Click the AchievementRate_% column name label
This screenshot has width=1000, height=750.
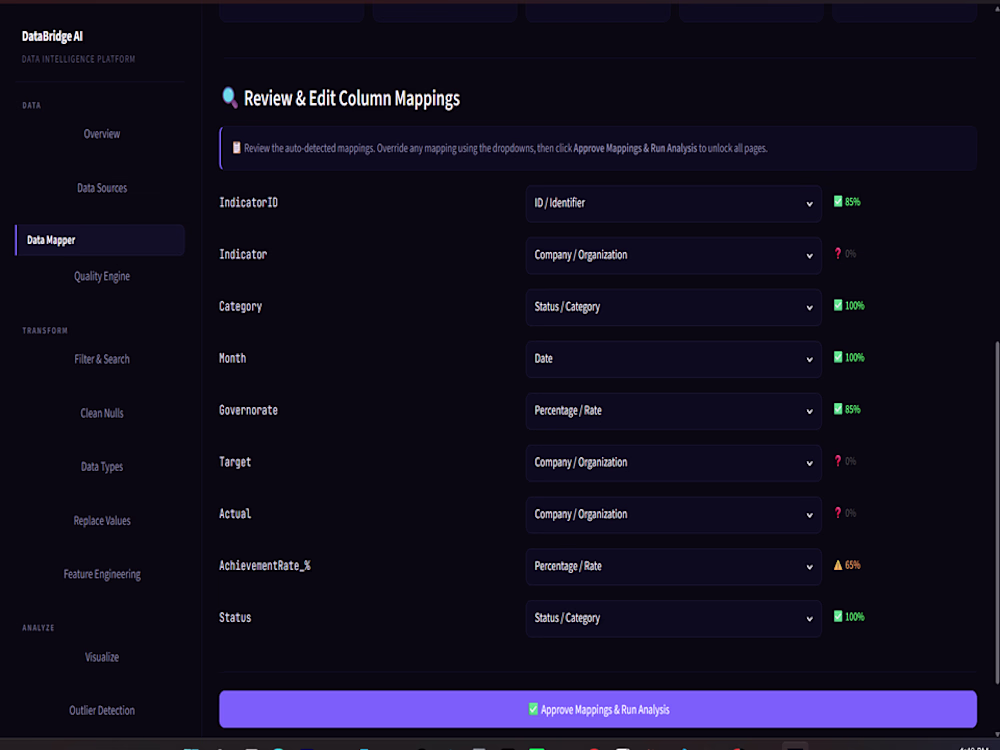click(265, 566)
